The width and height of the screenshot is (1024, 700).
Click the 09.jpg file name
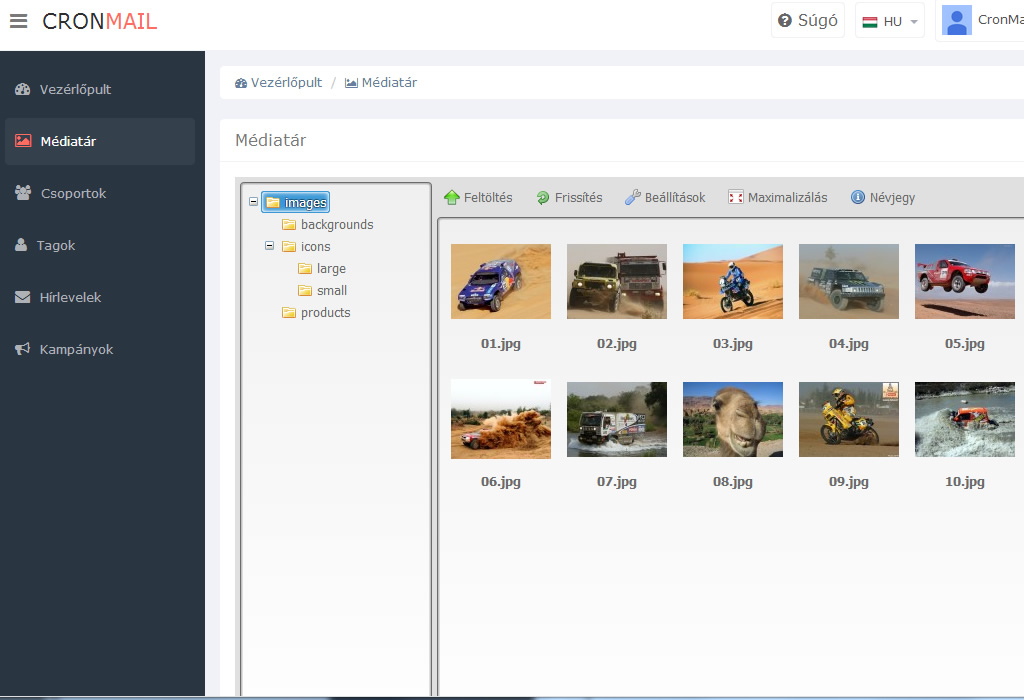pos(849,482)
